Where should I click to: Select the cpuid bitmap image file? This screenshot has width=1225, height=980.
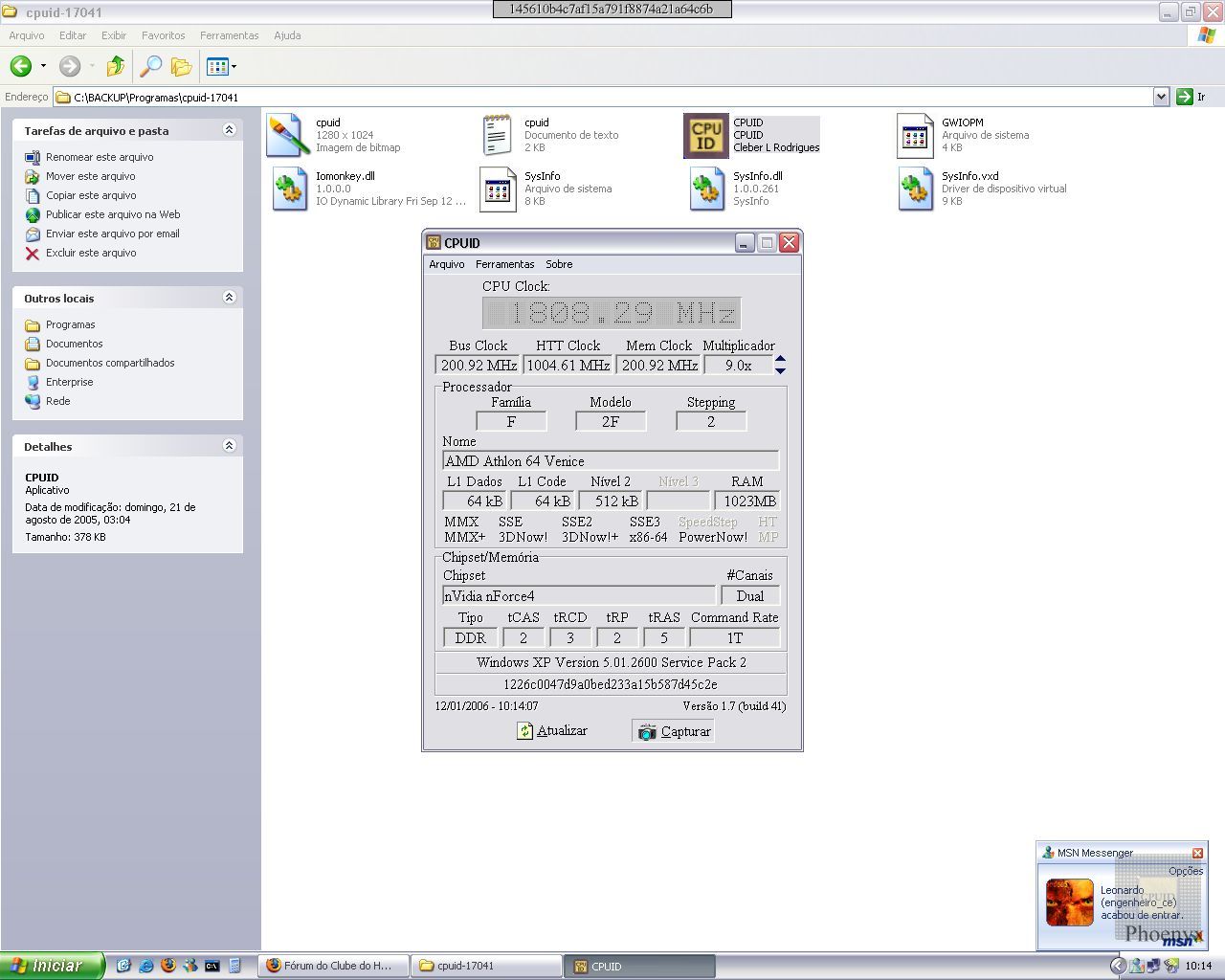pyautogui.click(x=287, y=135)
